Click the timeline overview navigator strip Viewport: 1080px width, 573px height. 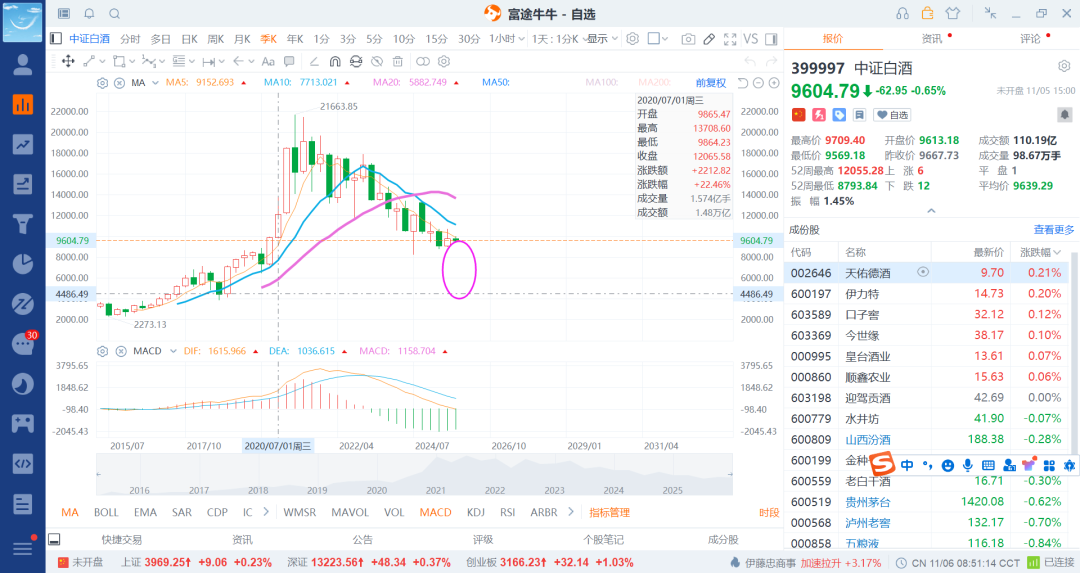414,475
